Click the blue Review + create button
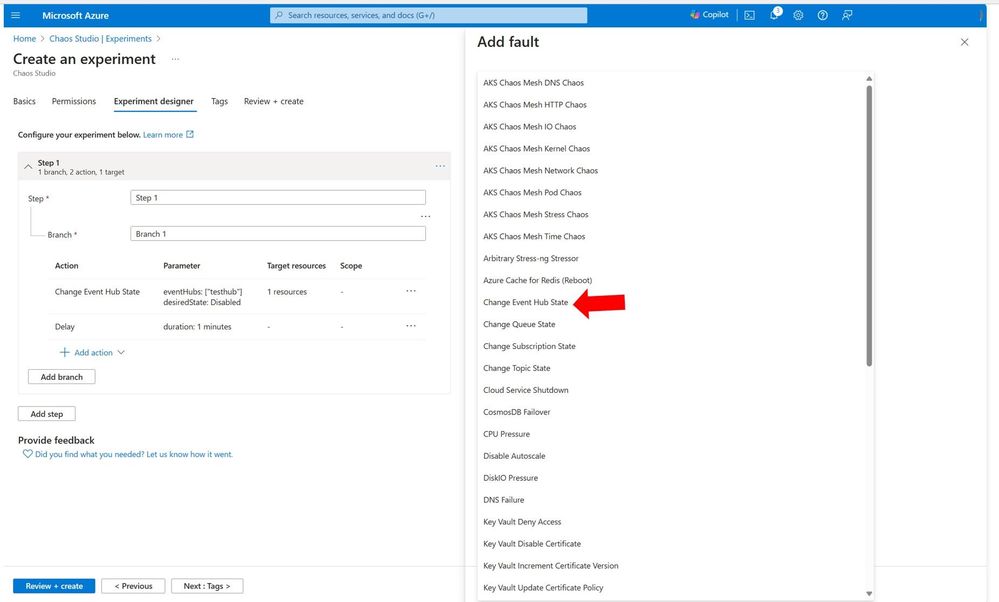Viewport: 999px width, 602px height. click(54, 586)
